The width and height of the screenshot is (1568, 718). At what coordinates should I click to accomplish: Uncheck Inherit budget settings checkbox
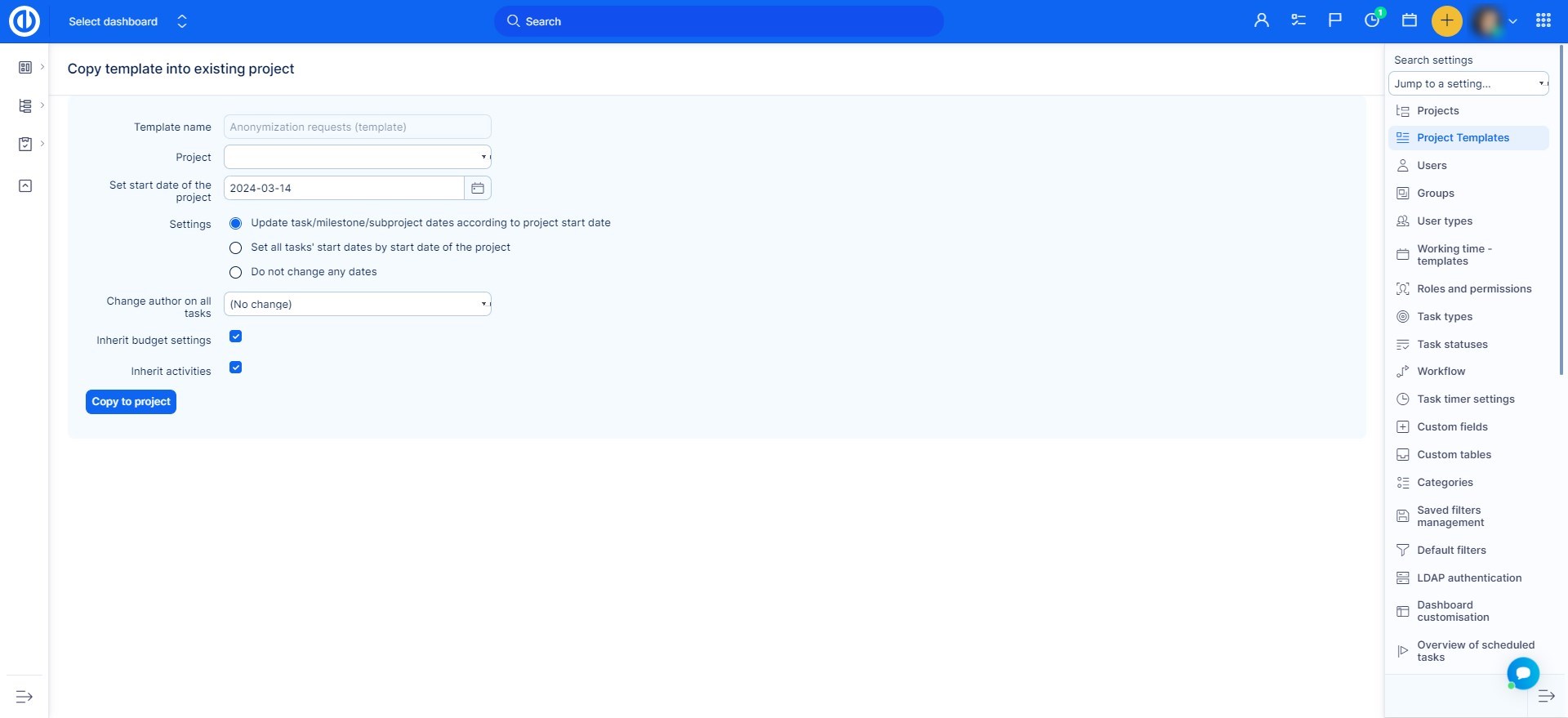(x=236, y=337)
